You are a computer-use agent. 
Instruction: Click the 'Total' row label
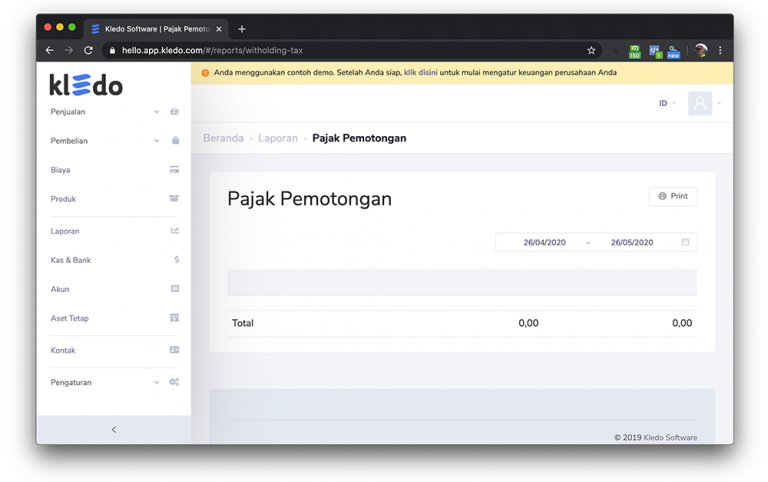pos(242,323)
